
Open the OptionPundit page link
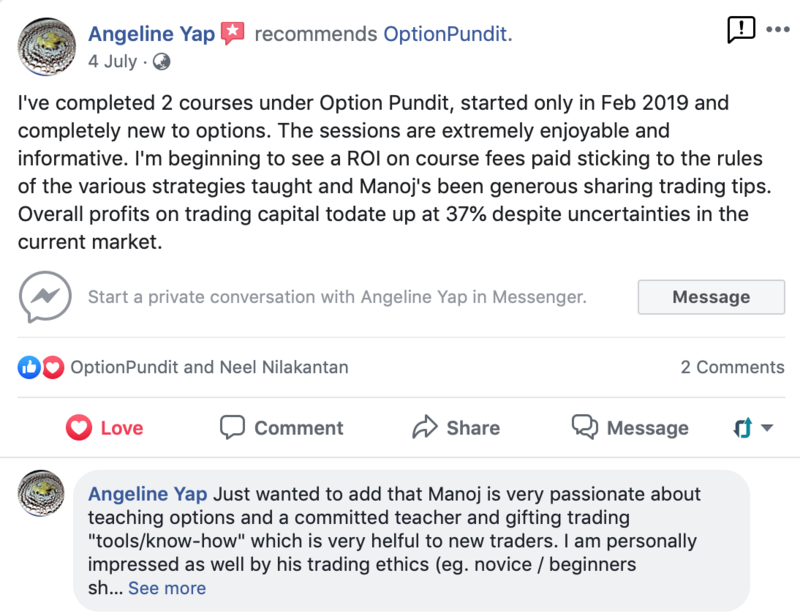pyautogui.click(x=446, y=34)
